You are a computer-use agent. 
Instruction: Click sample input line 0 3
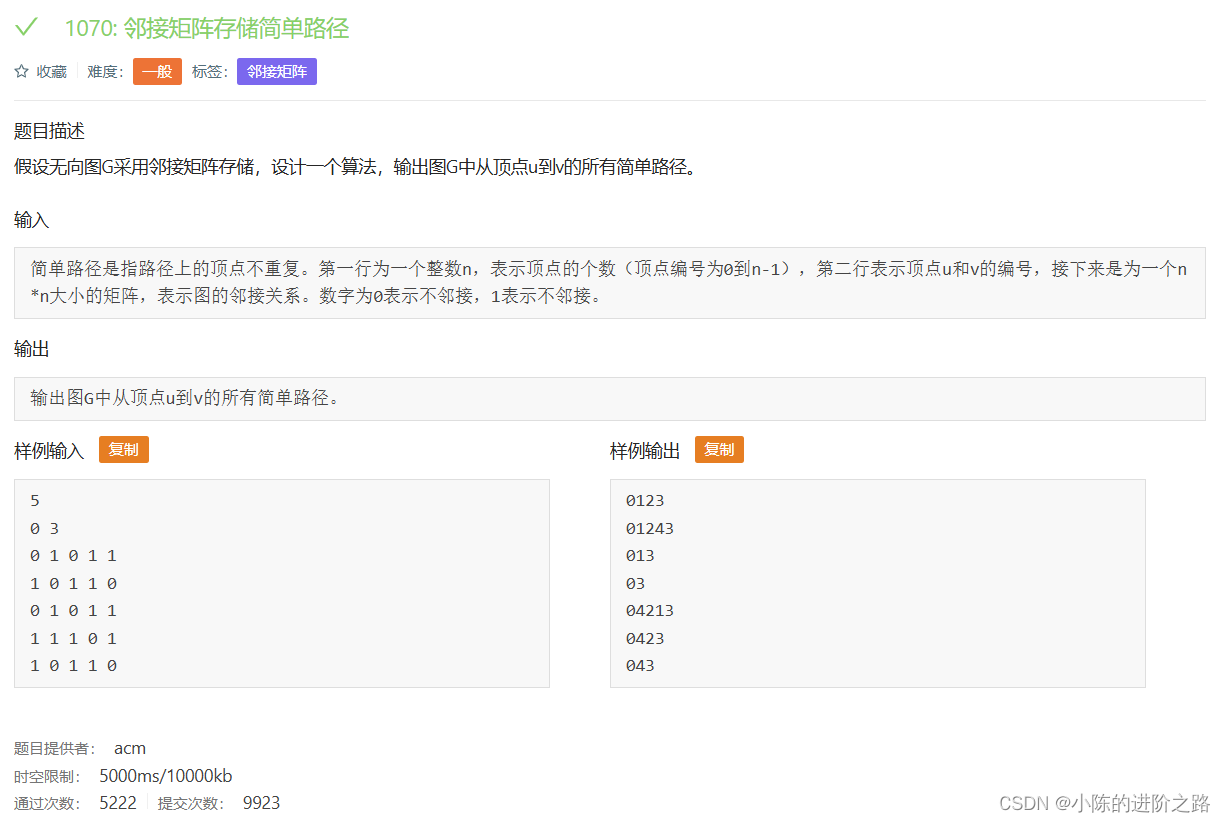[45, 528]
